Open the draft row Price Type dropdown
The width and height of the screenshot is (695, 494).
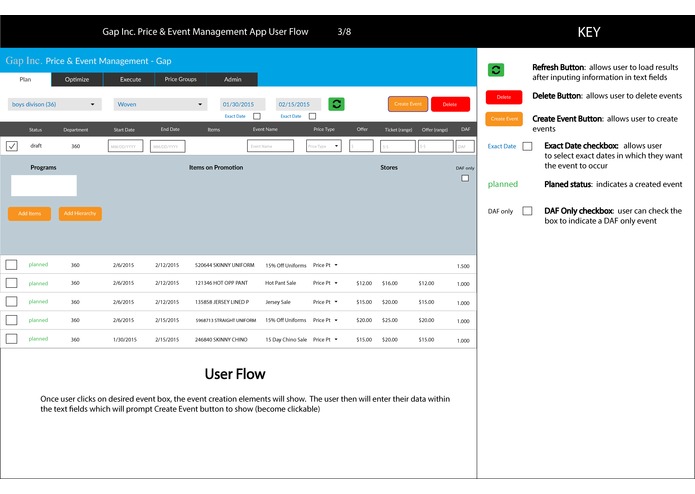[324, 146]
